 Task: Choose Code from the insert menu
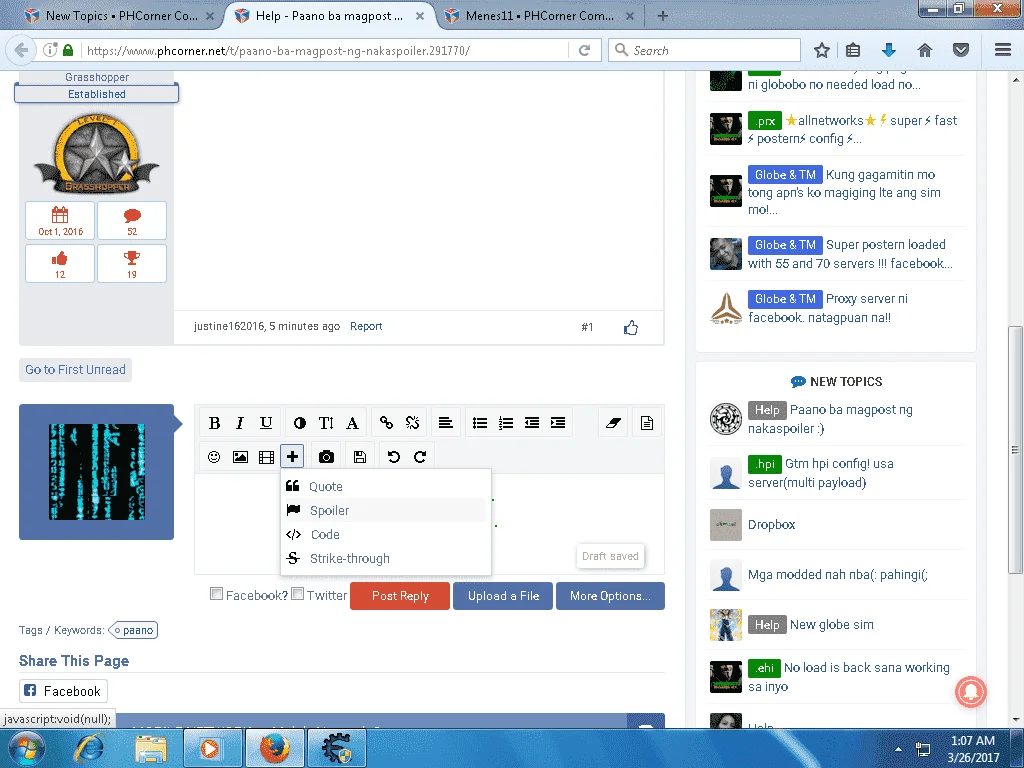(x=385, y=534)
